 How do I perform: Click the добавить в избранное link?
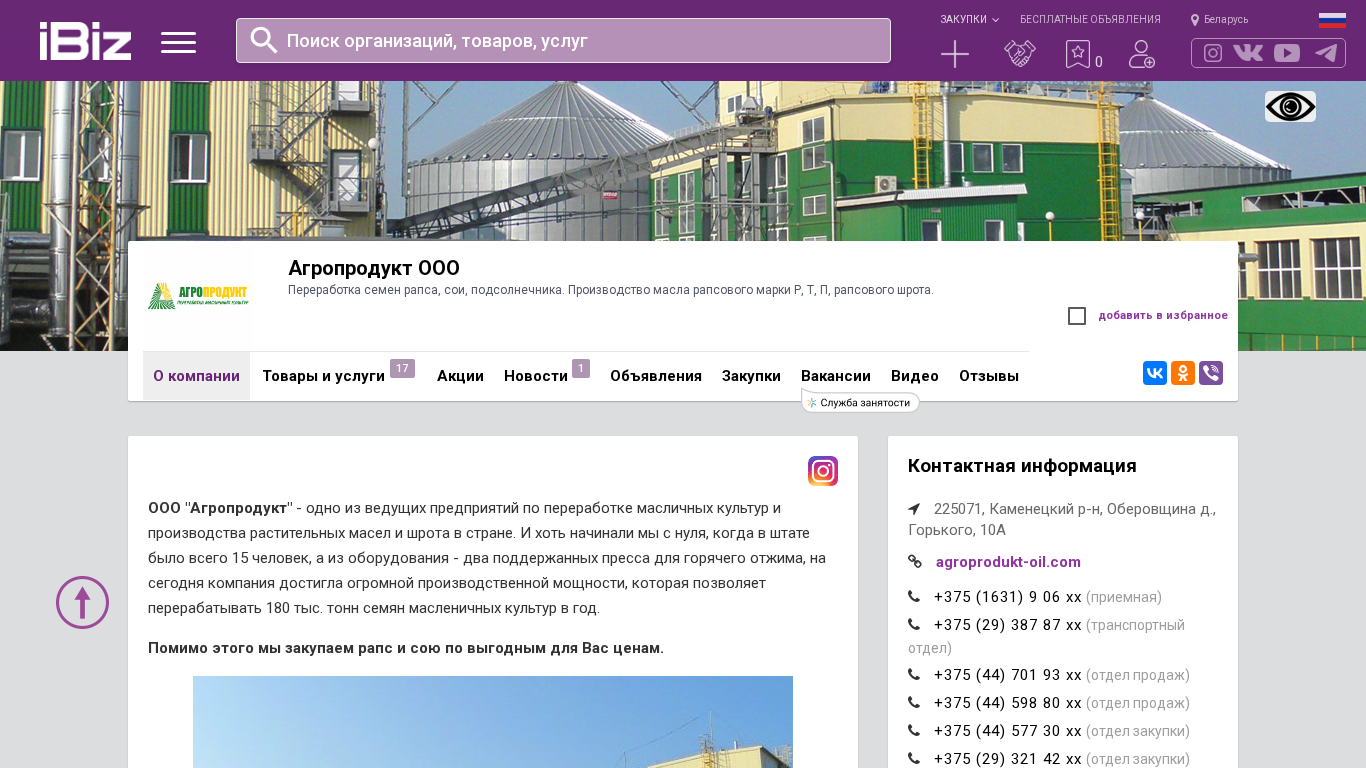point(1163,316)
